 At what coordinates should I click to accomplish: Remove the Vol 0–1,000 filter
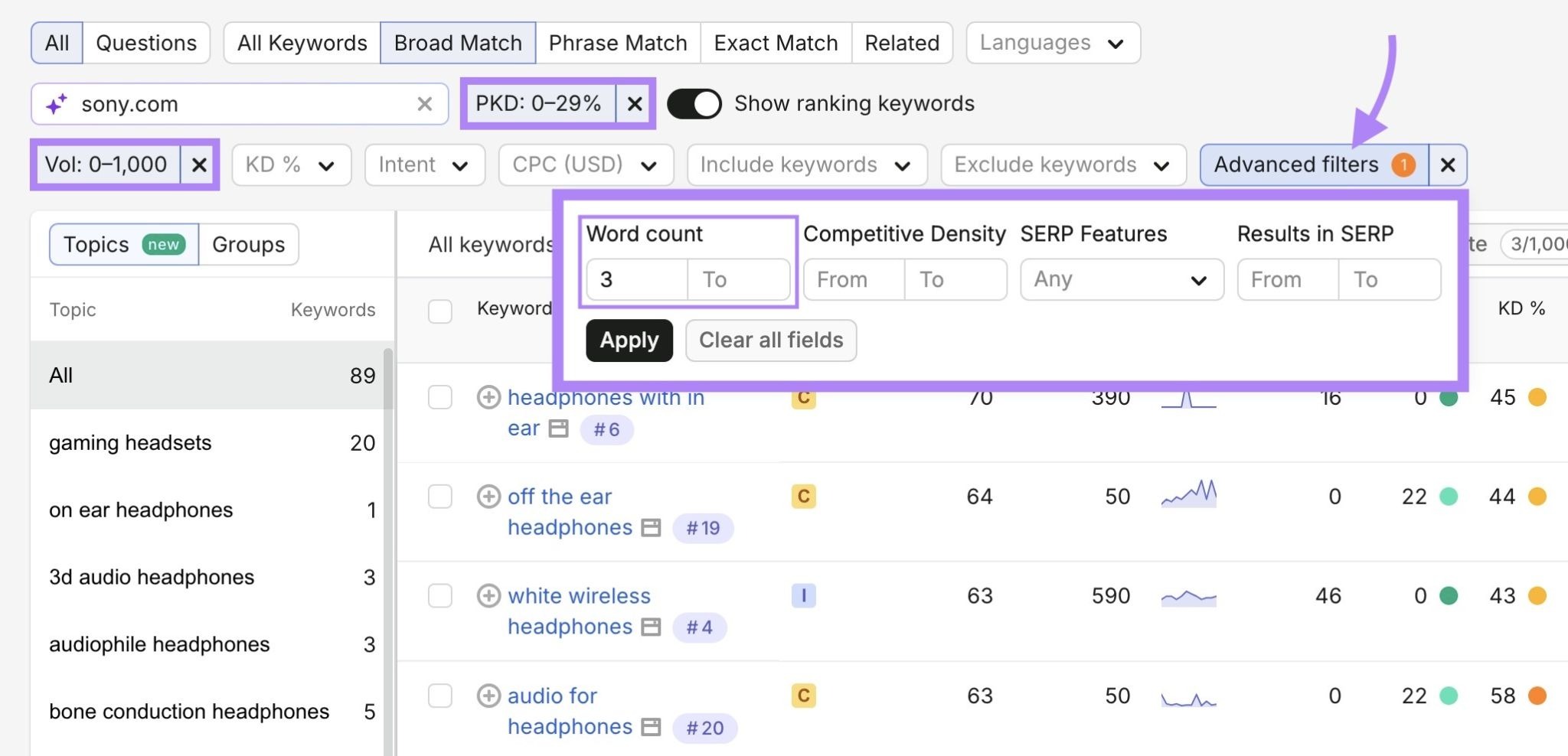[199, 165]
